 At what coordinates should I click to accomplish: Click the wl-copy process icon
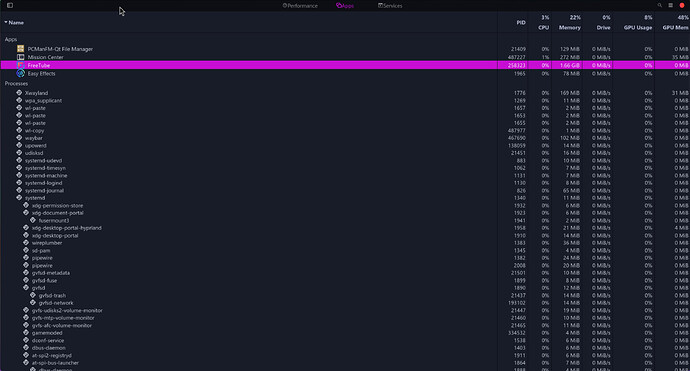coord(19,130)
